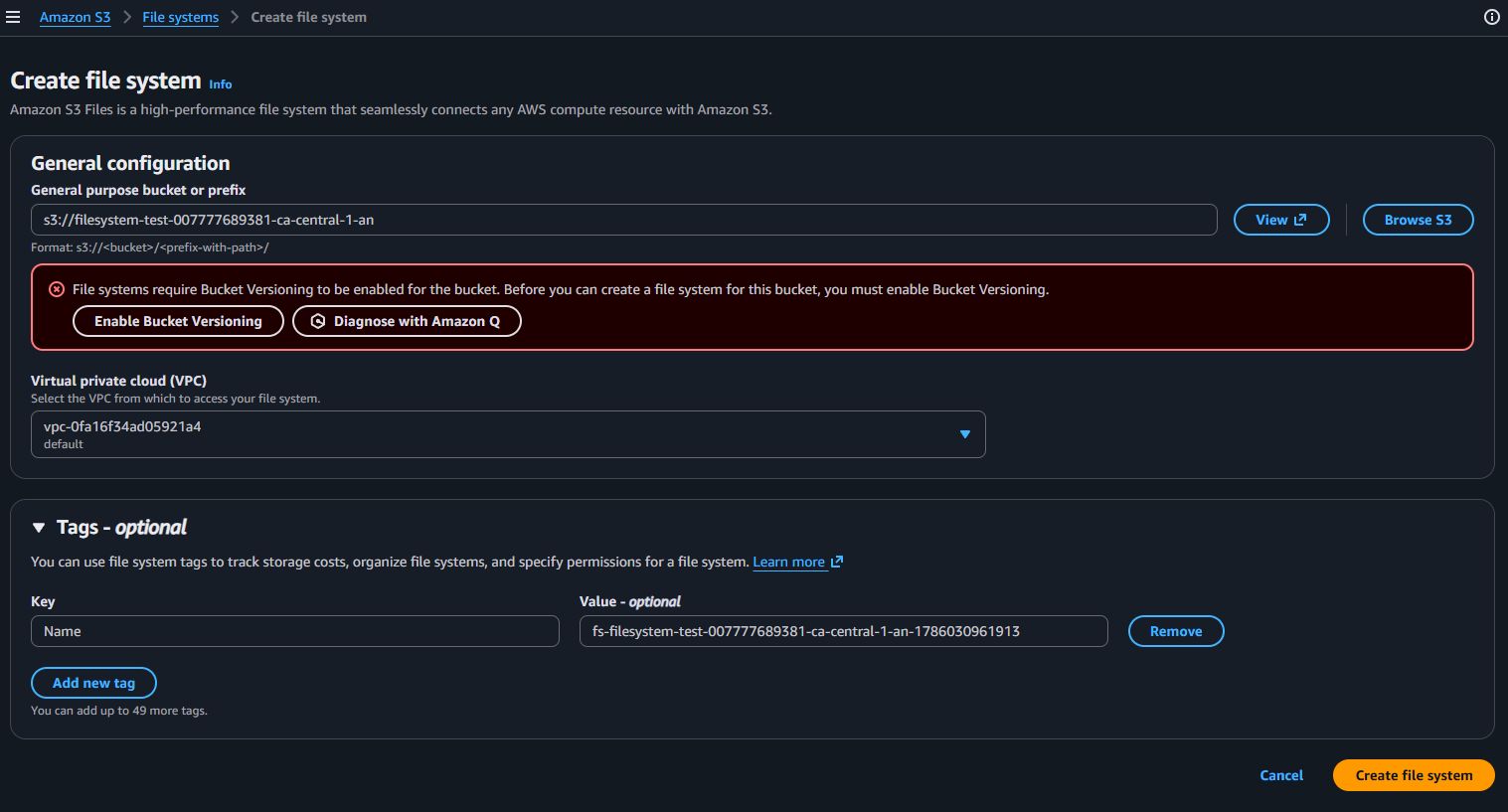The height and width of the screenshot is (812, 1508).
Task: Click the 'Format: s3://<bucket>/<prefix-with-path>/' hint text
Action: pos(150,247)
